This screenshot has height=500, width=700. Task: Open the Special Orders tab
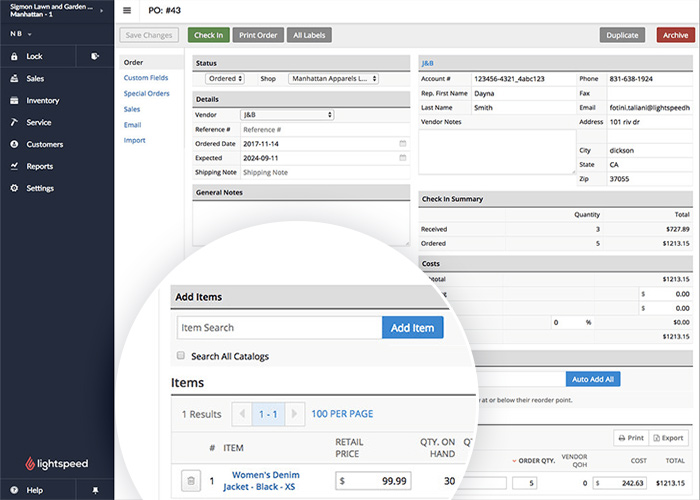tap(146, 93)
